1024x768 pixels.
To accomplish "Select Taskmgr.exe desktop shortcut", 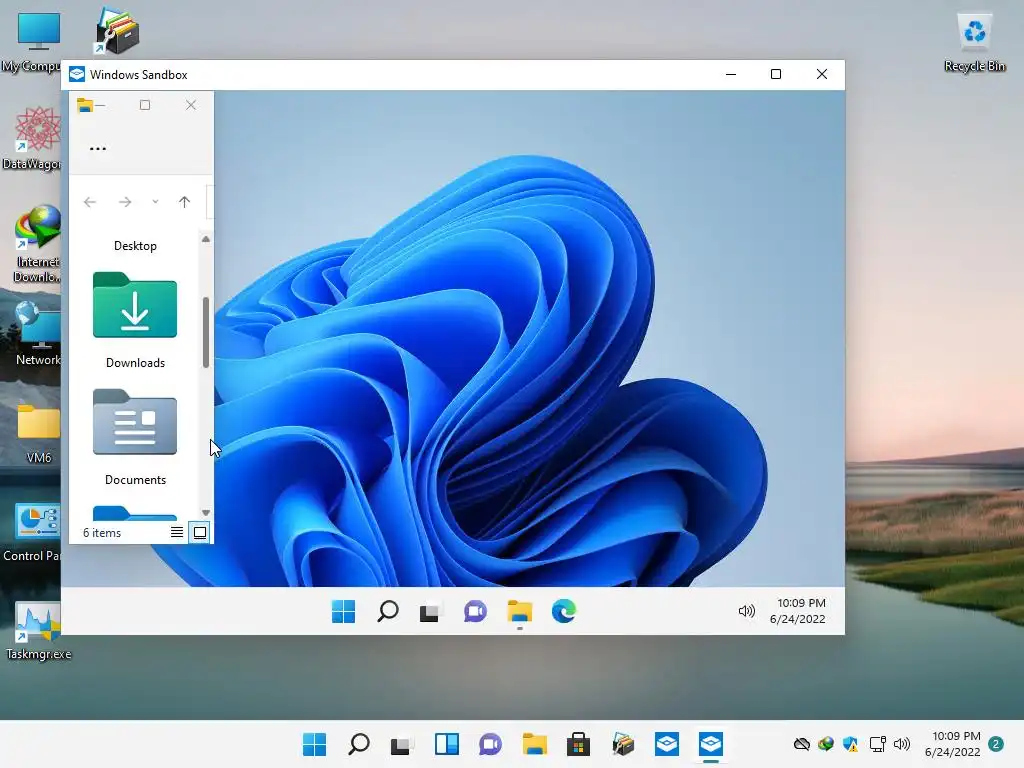I will coord(38,630).
